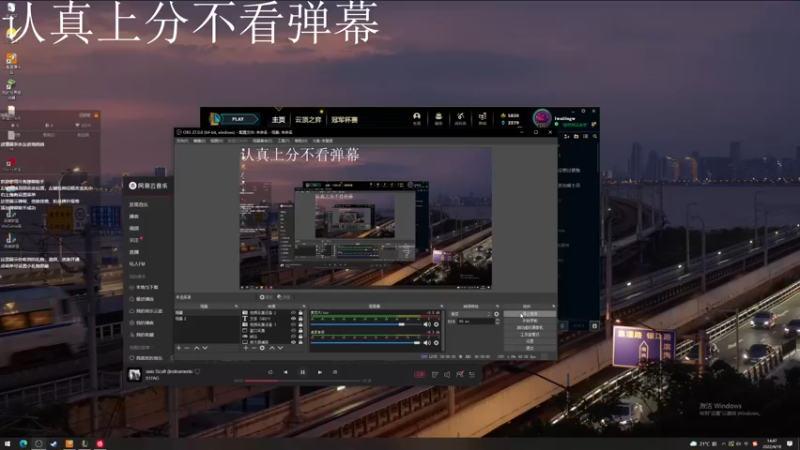Toggle lock on 窗口采集 source

[x=301, y=330]
